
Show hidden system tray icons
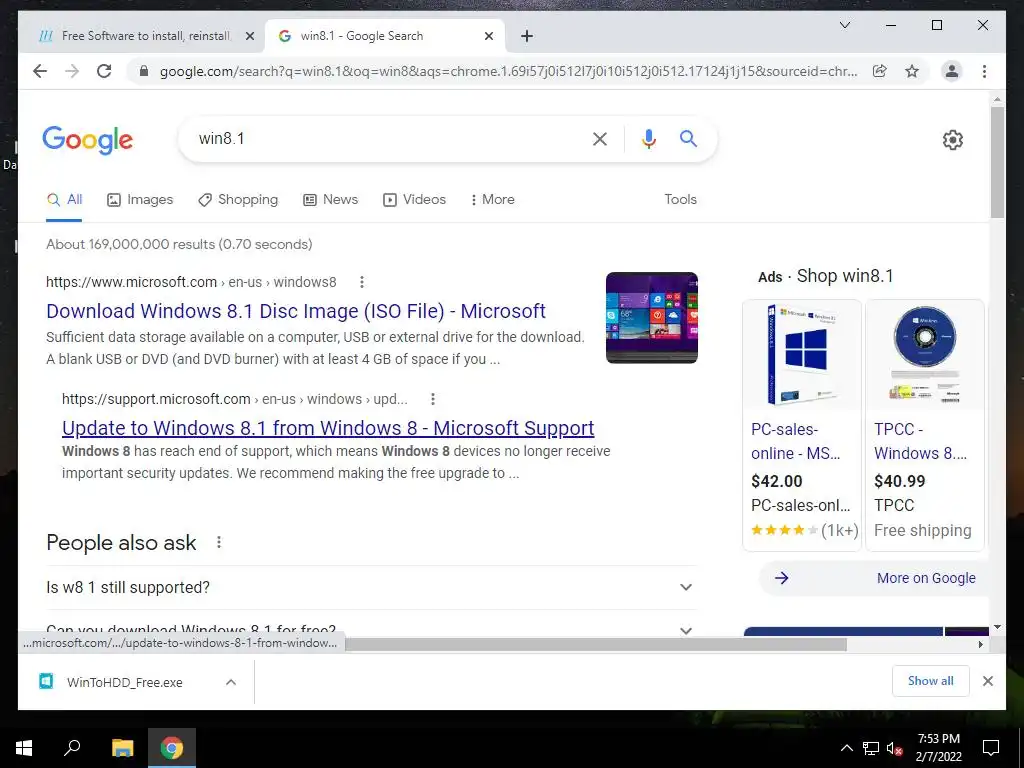[846, 748]
